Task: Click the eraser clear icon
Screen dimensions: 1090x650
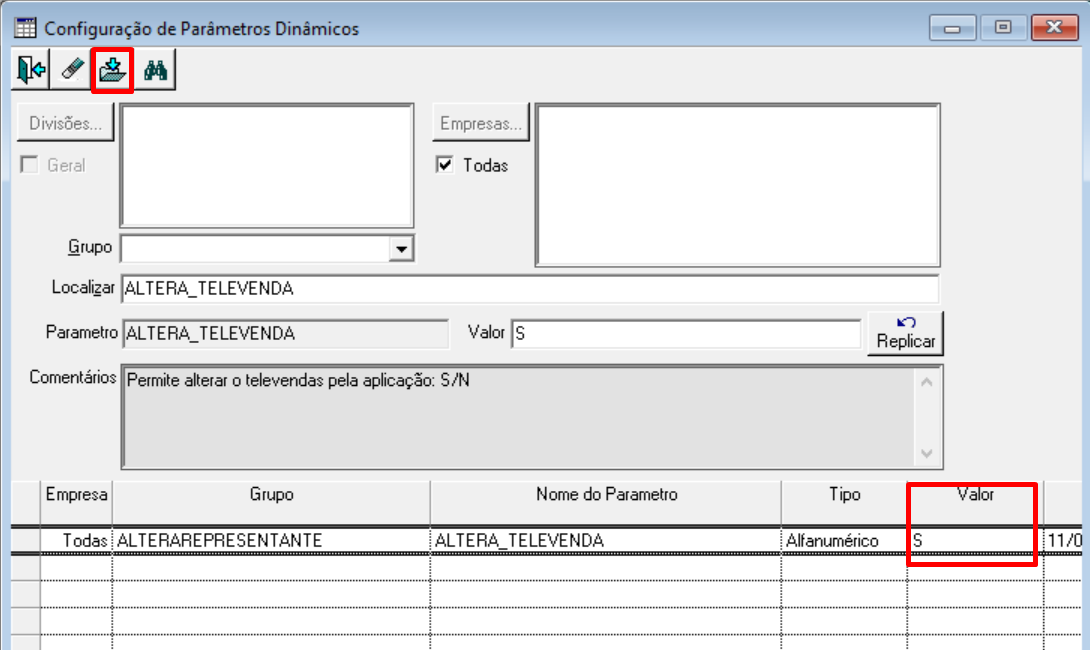Action: tap(72, 69)
